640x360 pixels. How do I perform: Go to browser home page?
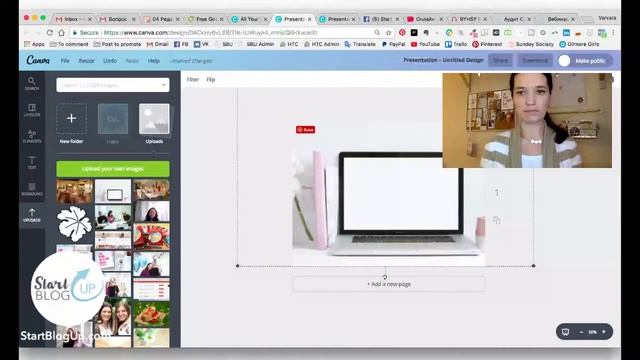[x=61, y=33]
